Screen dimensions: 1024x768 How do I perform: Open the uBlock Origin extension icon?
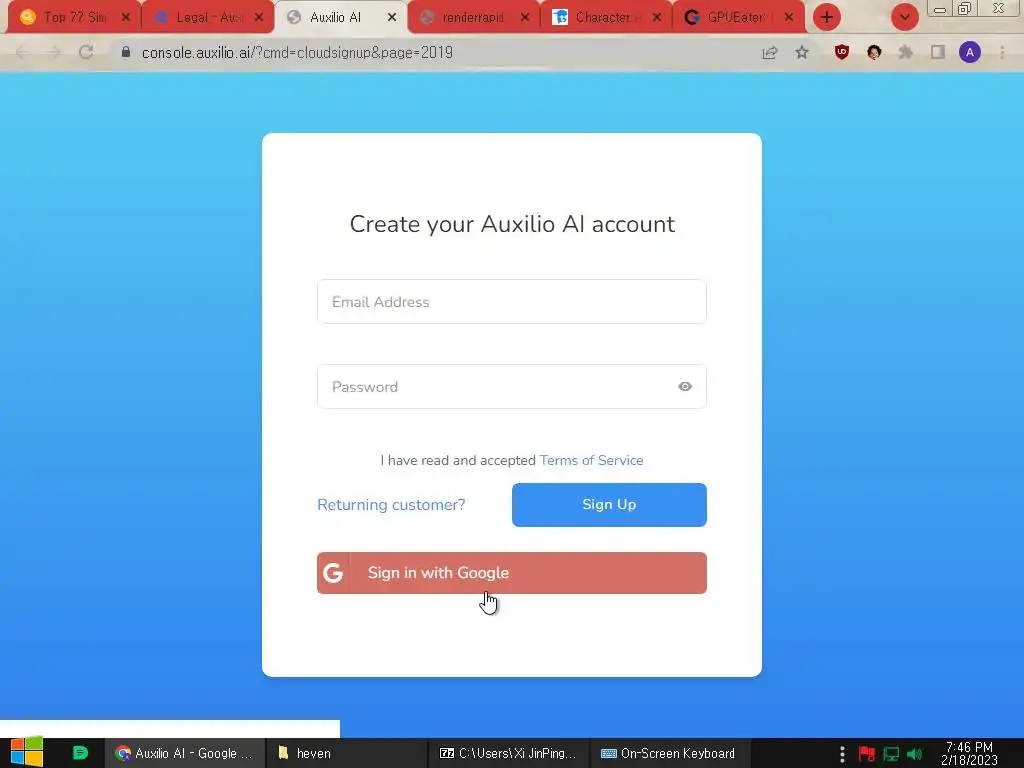(x=842, y=52)
